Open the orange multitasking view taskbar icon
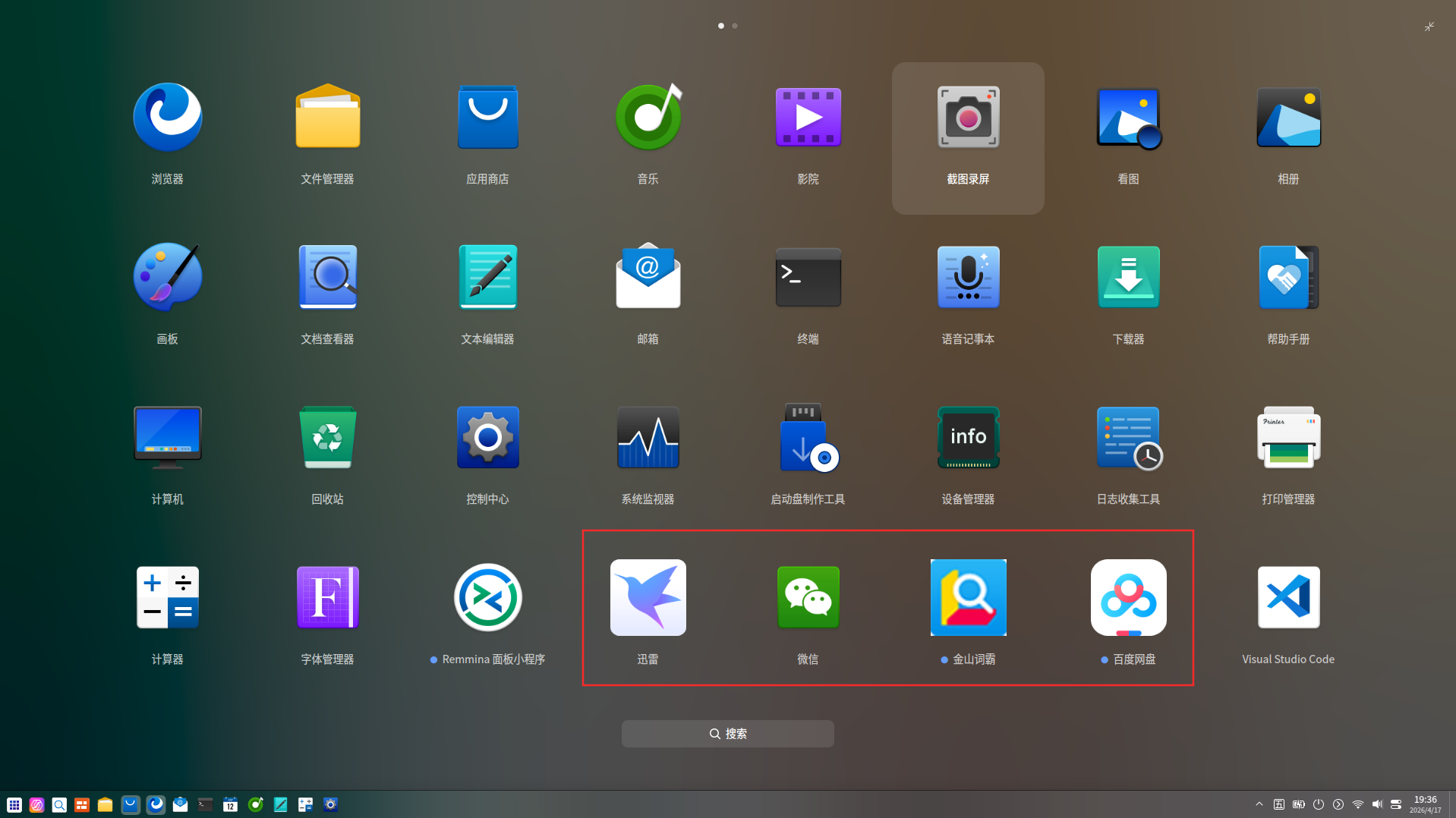This screenshot has height=818, width=1456. click(x=82, y=805)
